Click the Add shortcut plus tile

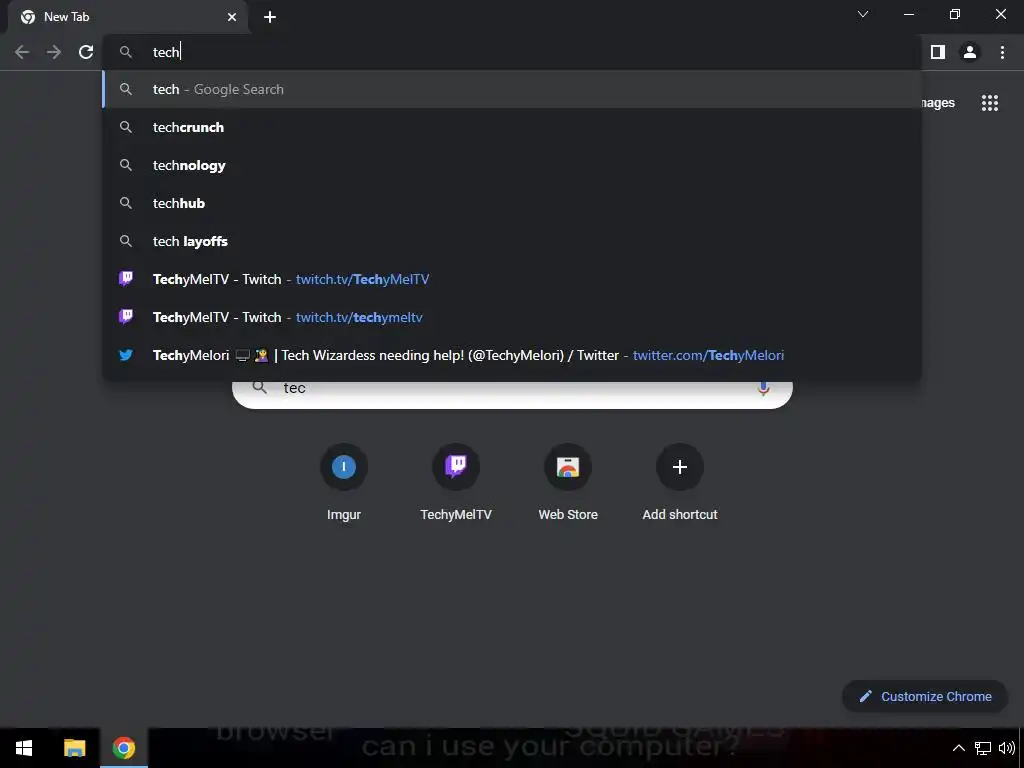[x=680, y=483]
